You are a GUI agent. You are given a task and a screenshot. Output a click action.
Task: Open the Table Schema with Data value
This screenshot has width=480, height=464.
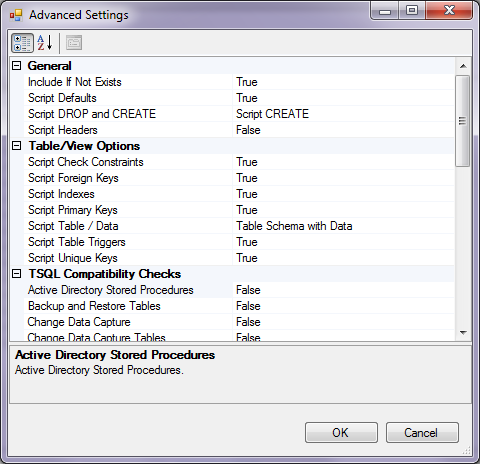(x=343, y=226)
